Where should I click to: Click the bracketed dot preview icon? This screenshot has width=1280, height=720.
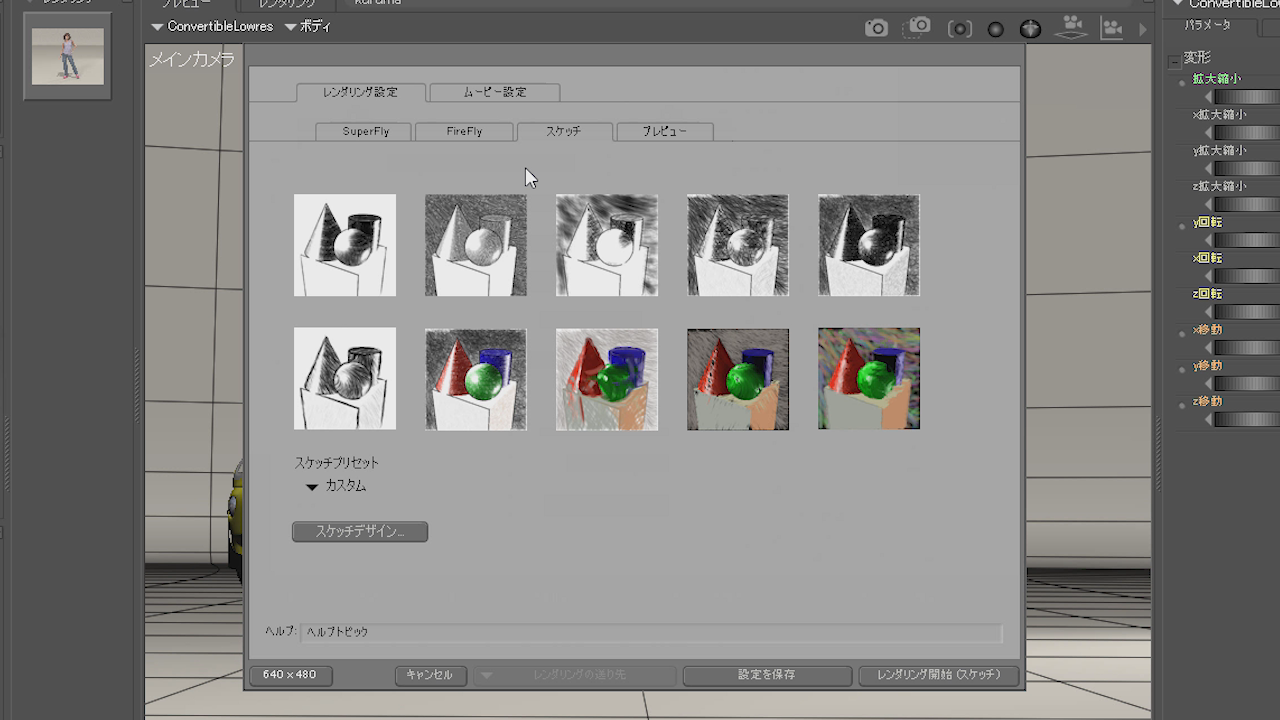pos(959,29)
